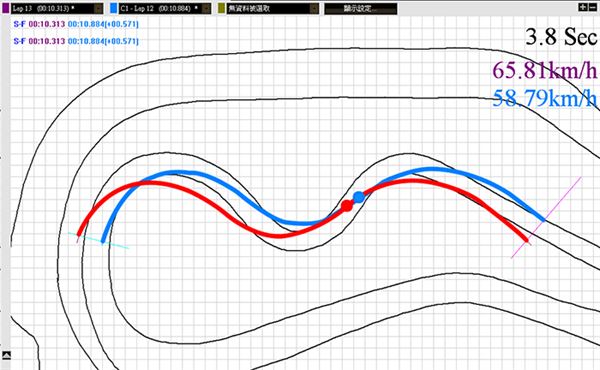Click the blue position marker dot

359,197
